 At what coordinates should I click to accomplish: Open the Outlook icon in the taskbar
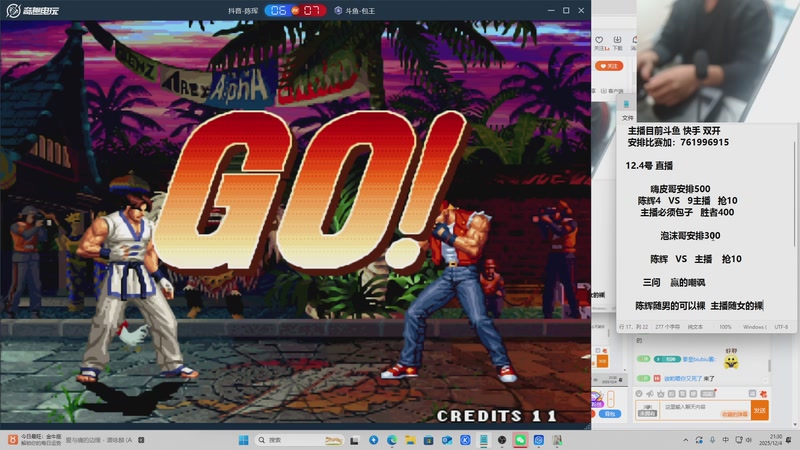point(447,440)
